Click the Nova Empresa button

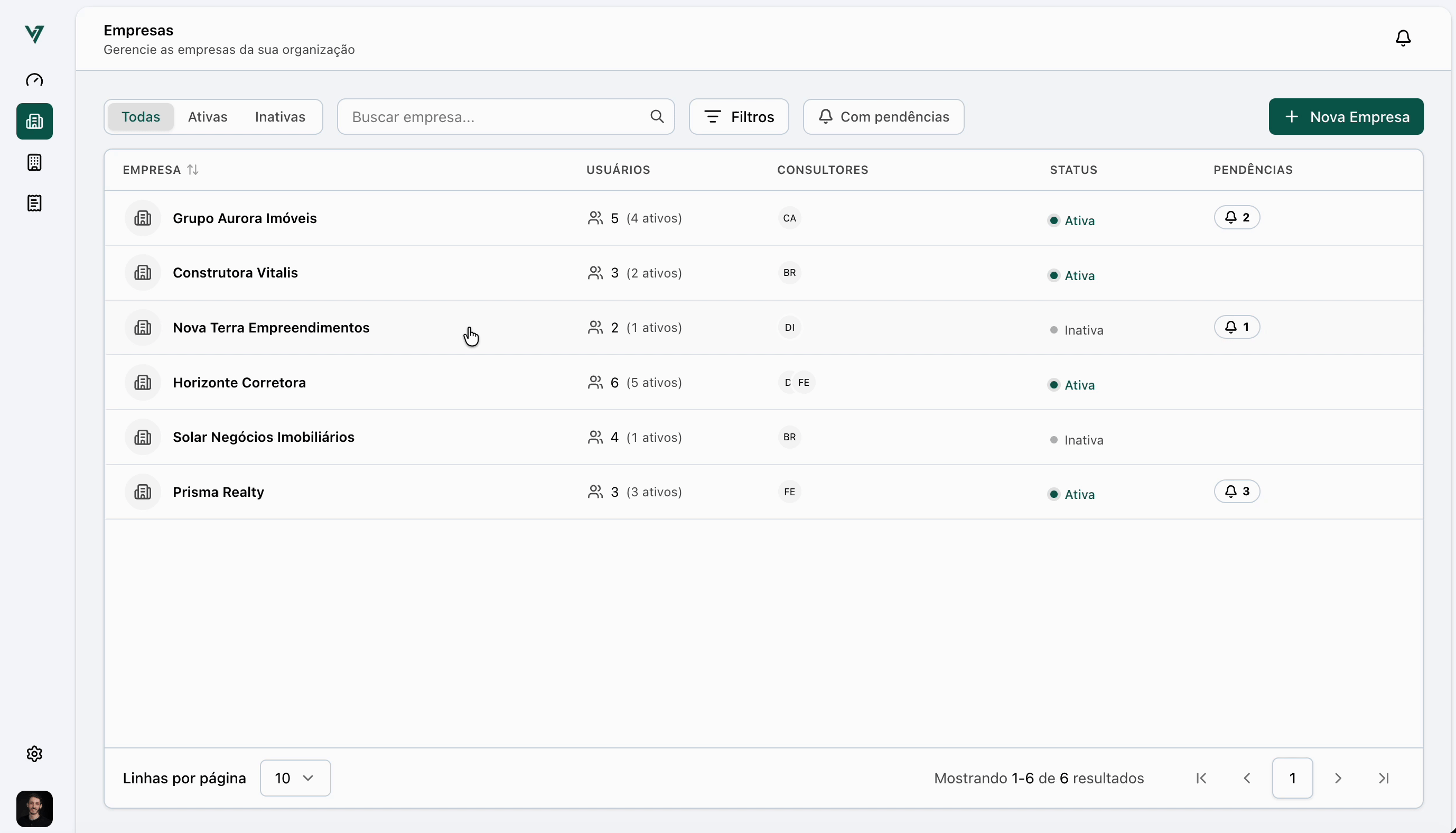(x=1346, y=117)
